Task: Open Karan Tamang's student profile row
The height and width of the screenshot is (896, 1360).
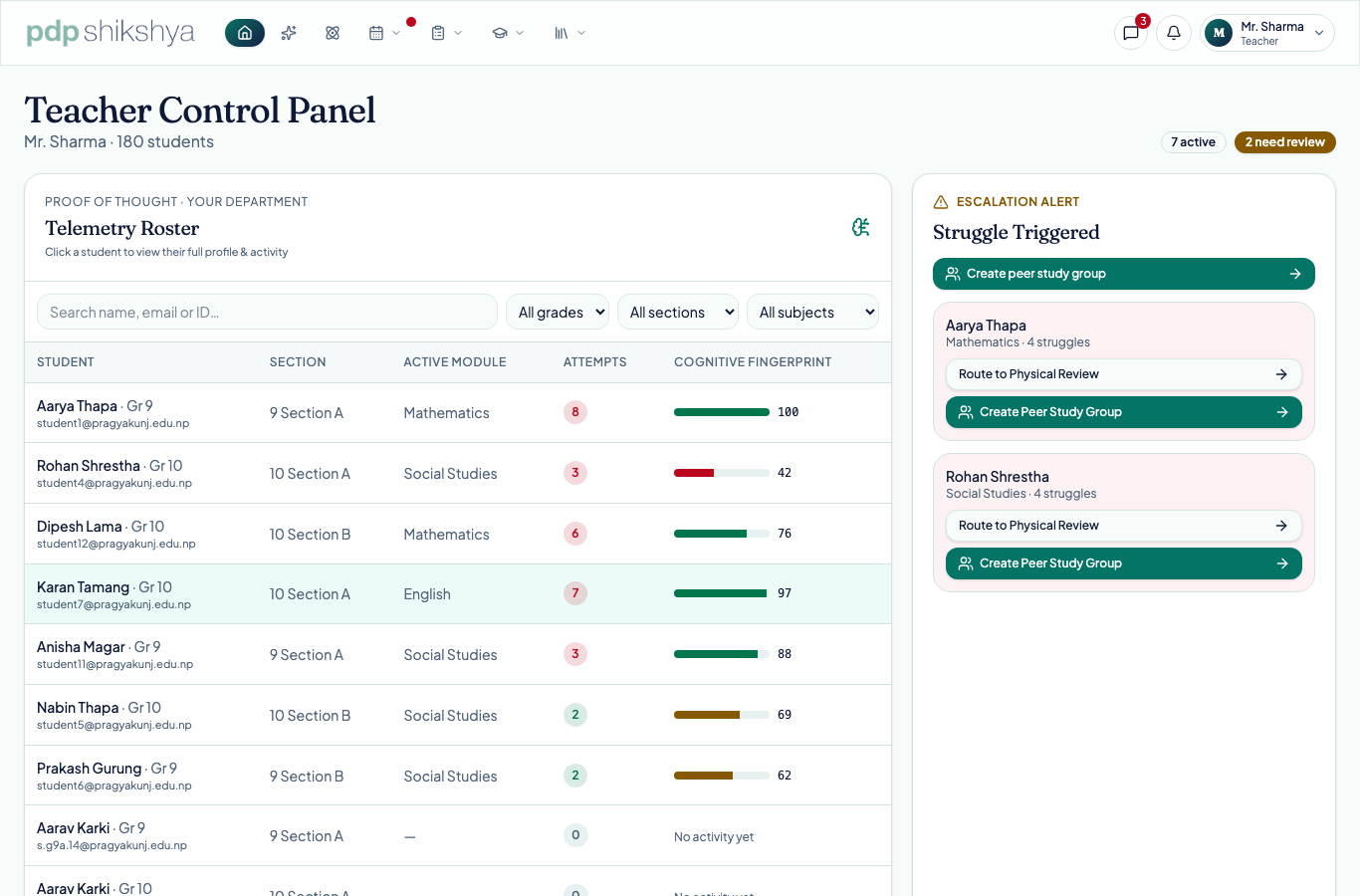Action: tap(458, 594)
